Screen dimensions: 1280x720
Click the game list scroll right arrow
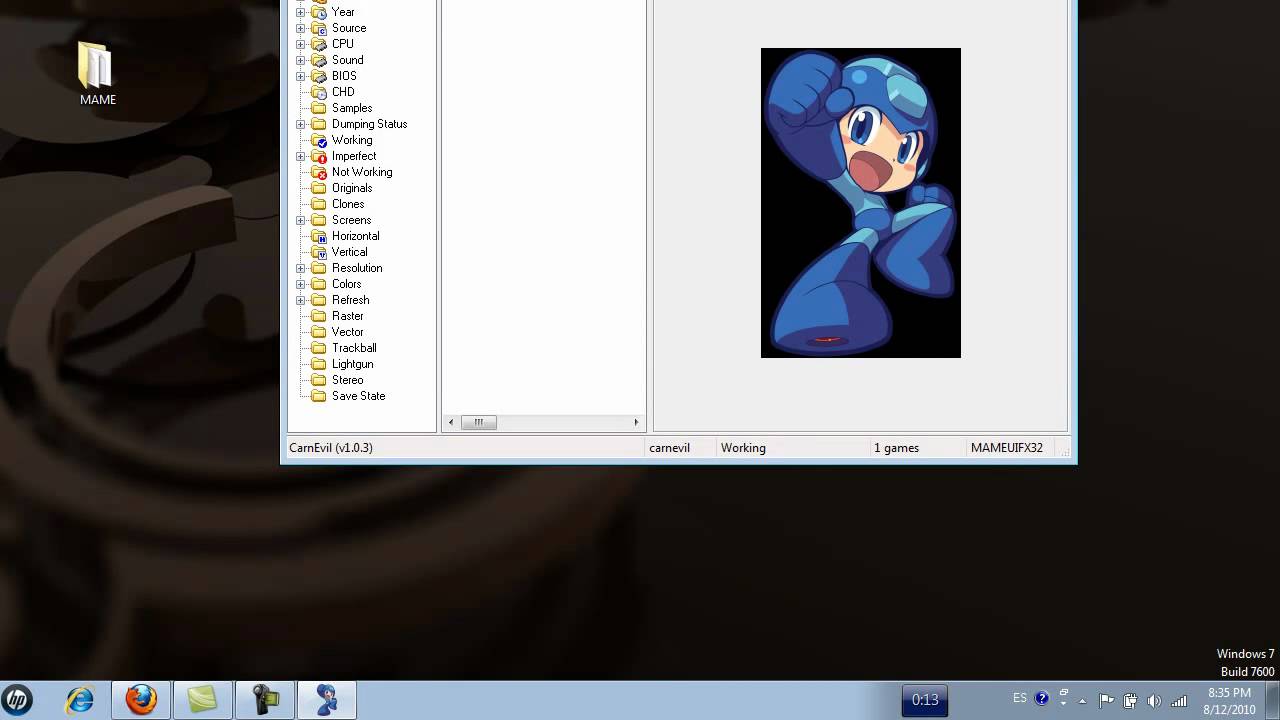[636, 422]
